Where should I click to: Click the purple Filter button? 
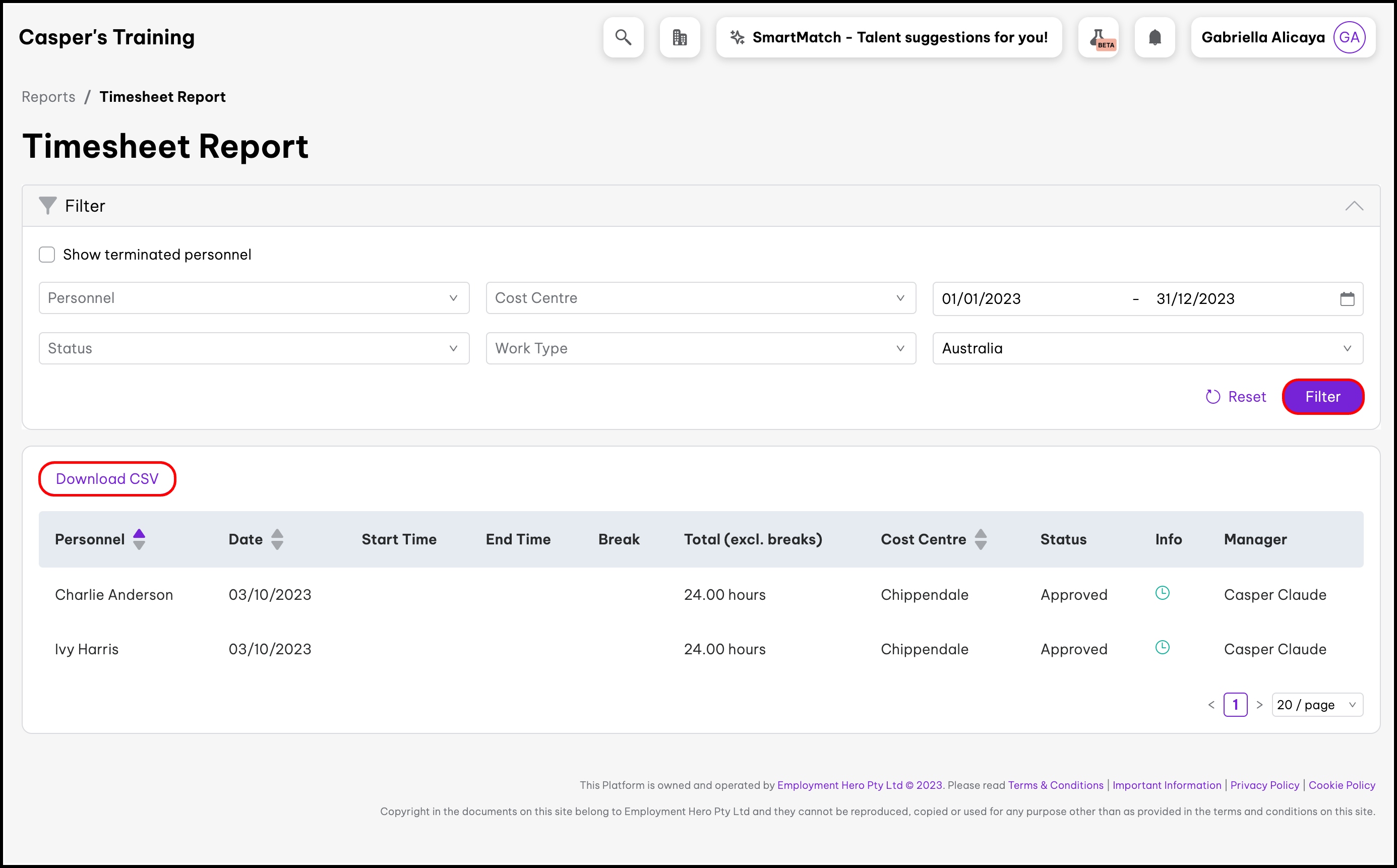(x=1322, y=397)
